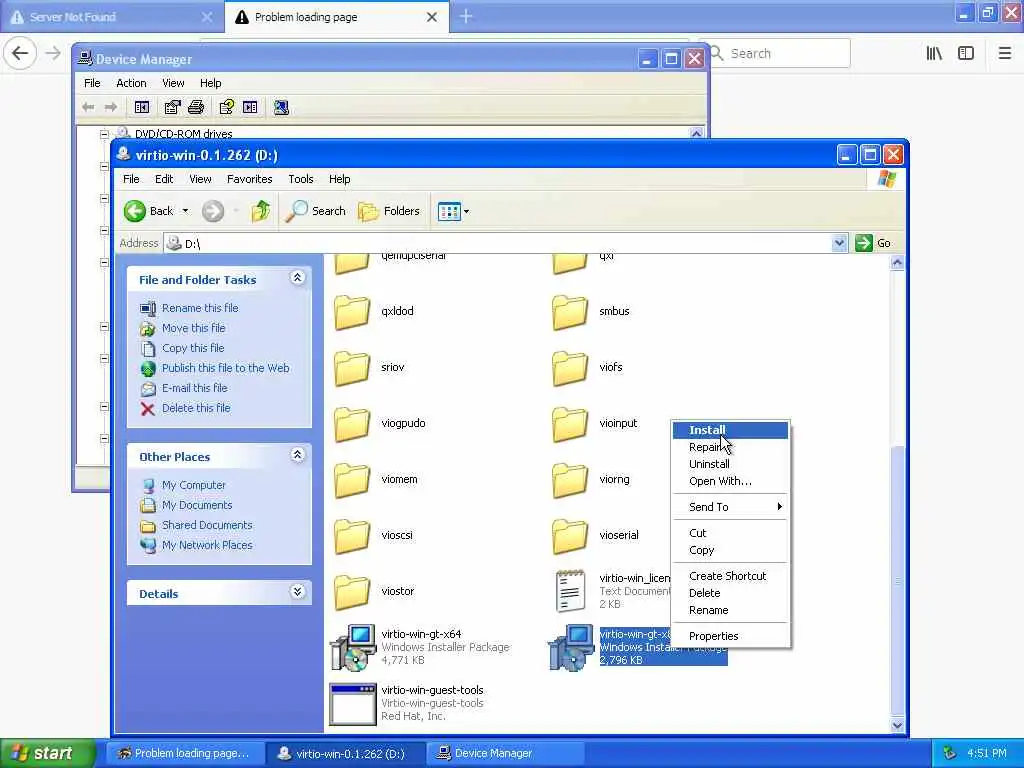Click Publish this file to the Web

[225, 368]
